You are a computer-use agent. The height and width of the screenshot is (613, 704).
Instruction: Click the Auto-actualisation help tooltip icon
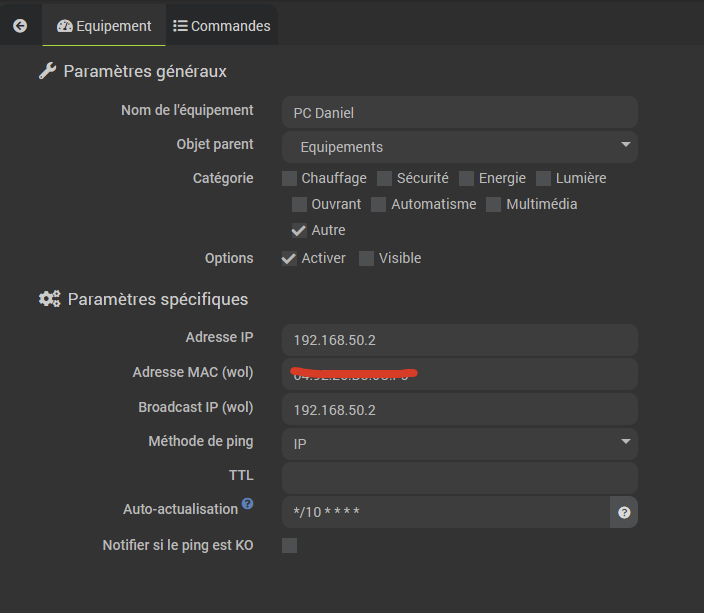[x=247, y=504]
